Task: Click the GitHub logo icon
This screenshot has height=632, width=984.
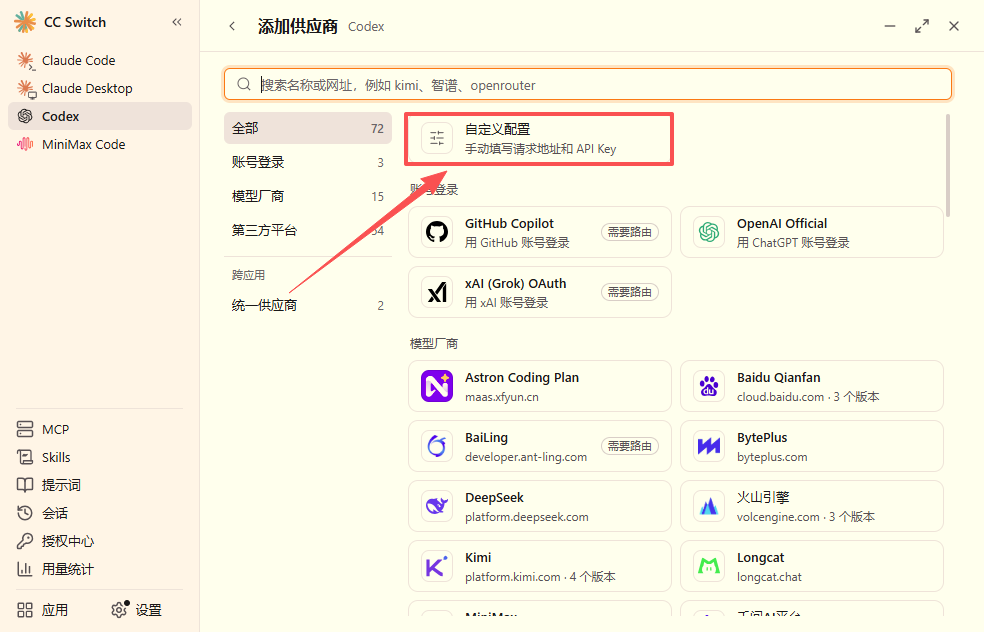Action: click(437, 232)
